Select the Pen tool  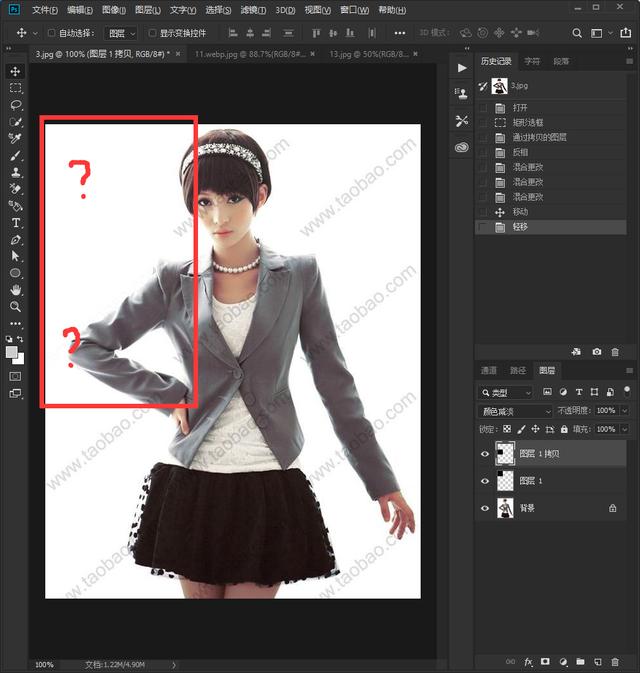click(x=16, y=239)
